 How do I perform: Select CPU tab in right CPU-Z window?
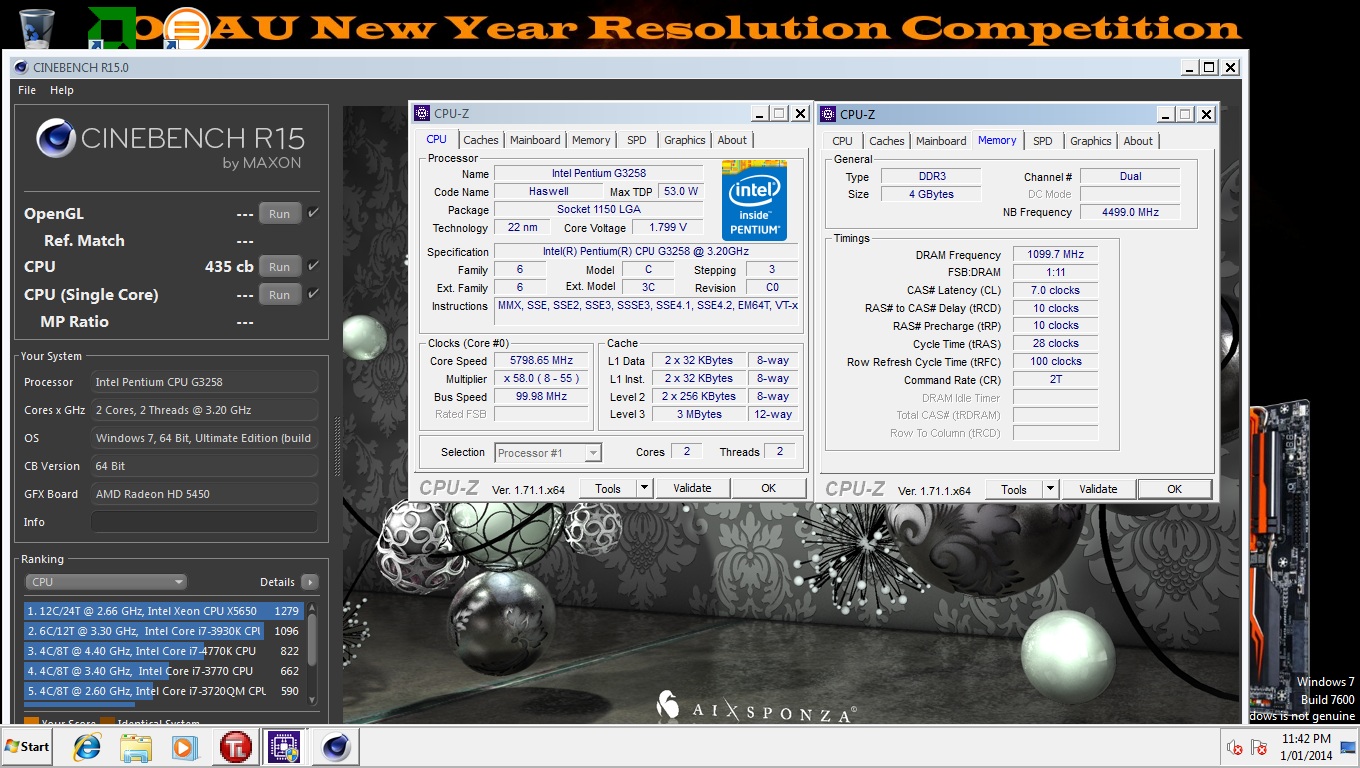click(843, 141)
